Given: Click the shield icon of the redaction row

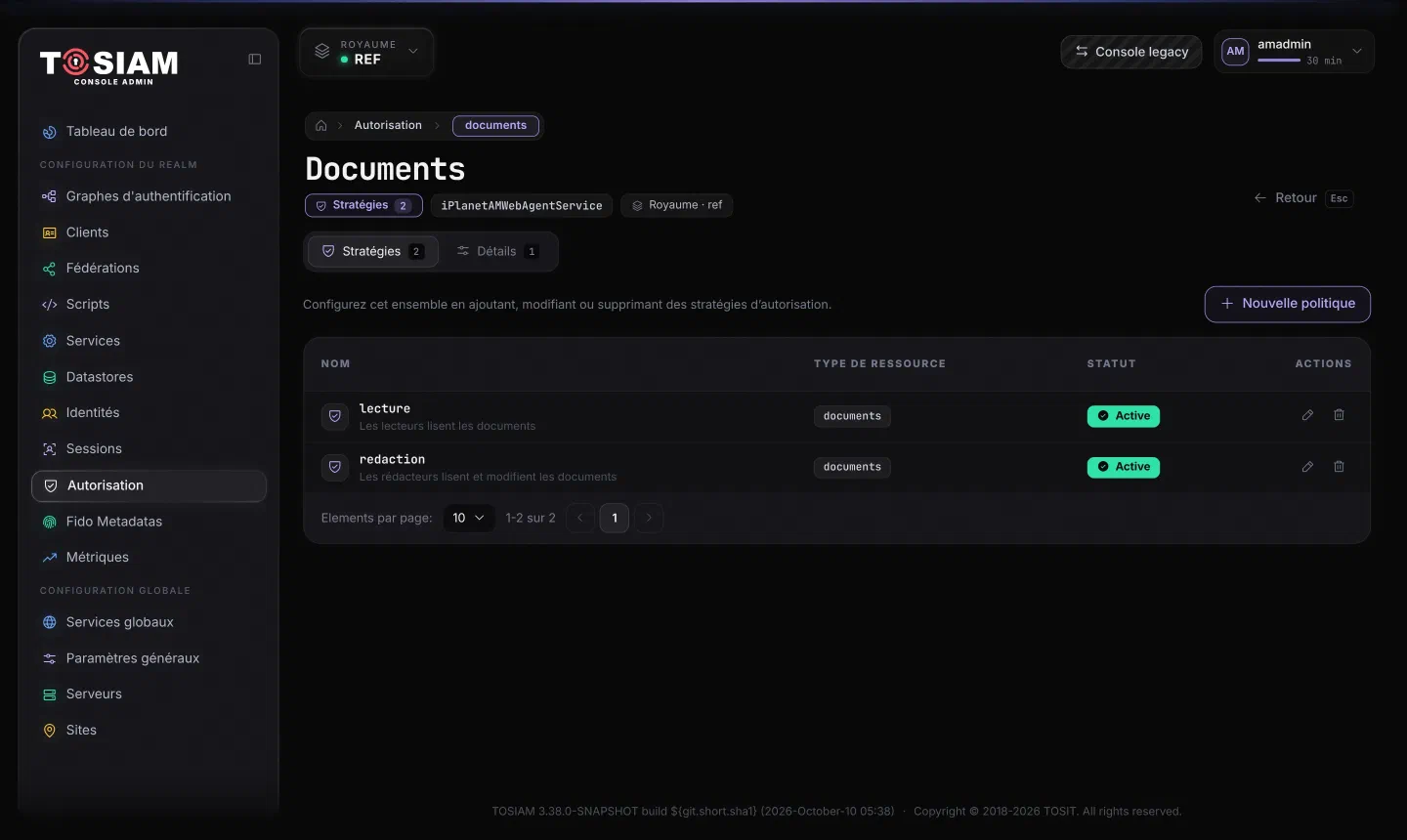Looking at the screenshot, I should pos(335,467).
